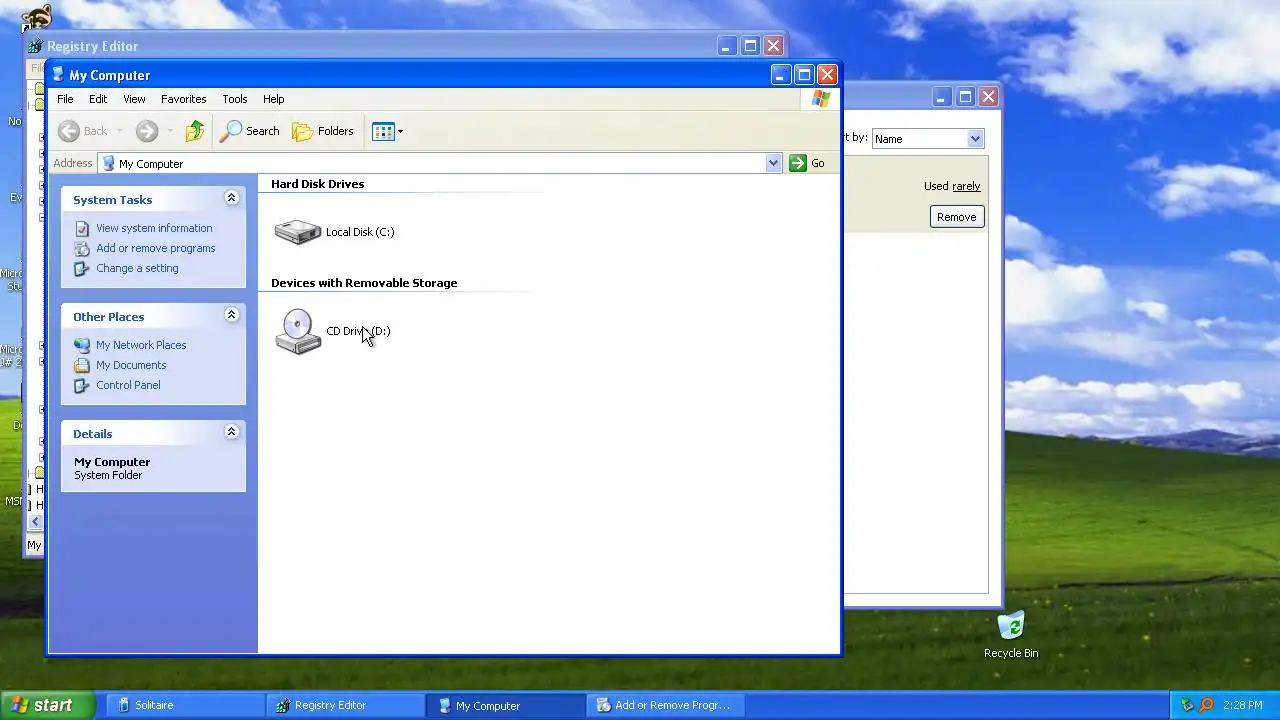Click the My Computer title bar icon

point(58,74)
